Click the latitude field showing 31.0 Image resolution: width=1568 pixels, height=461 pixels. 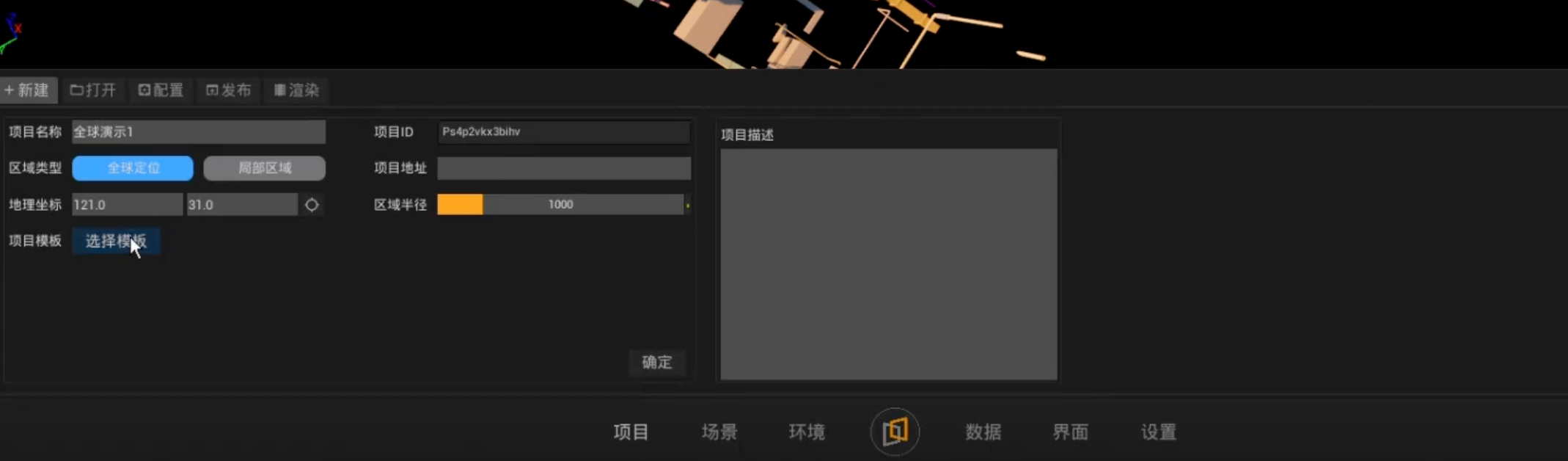pos(242,205)
